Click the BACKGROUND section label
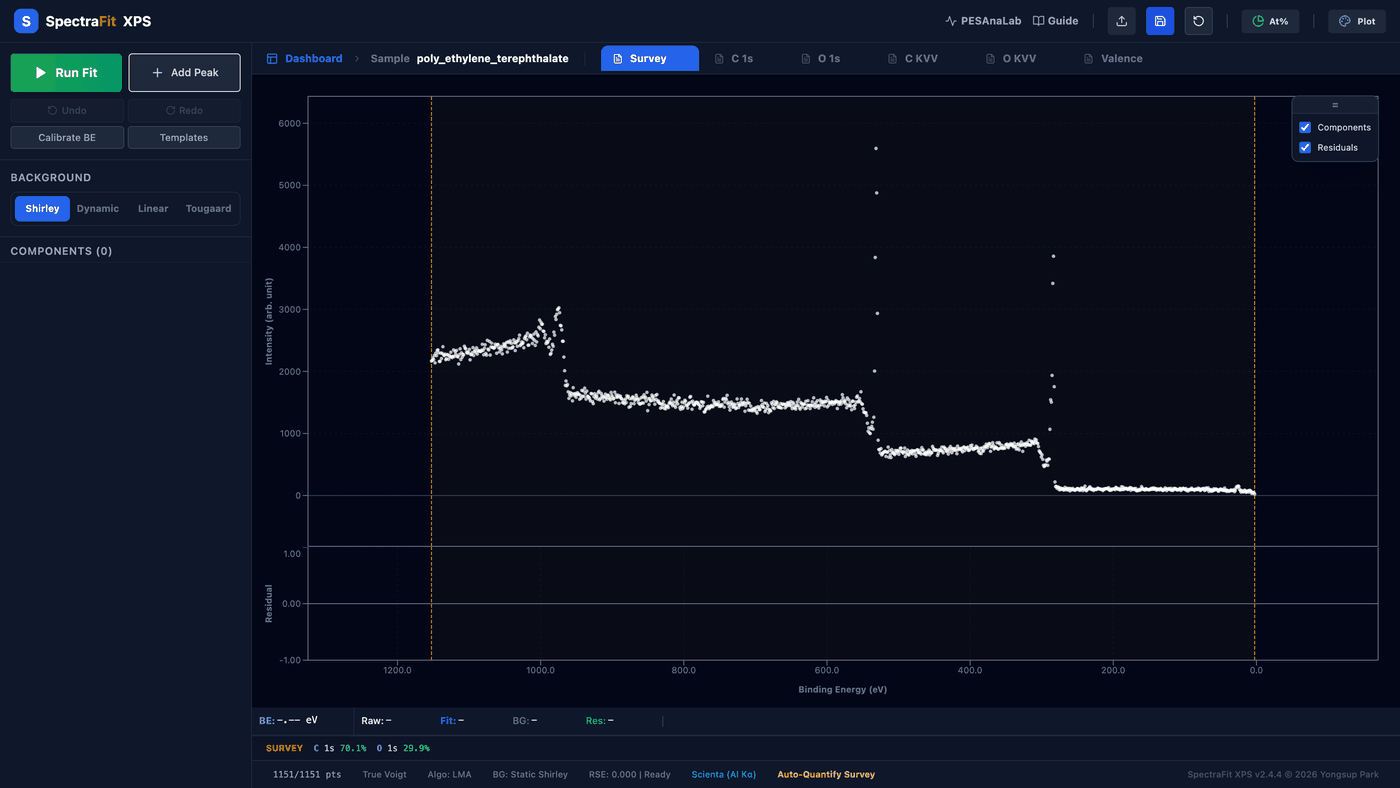1400x788 pixels. [x=51, y=178]
